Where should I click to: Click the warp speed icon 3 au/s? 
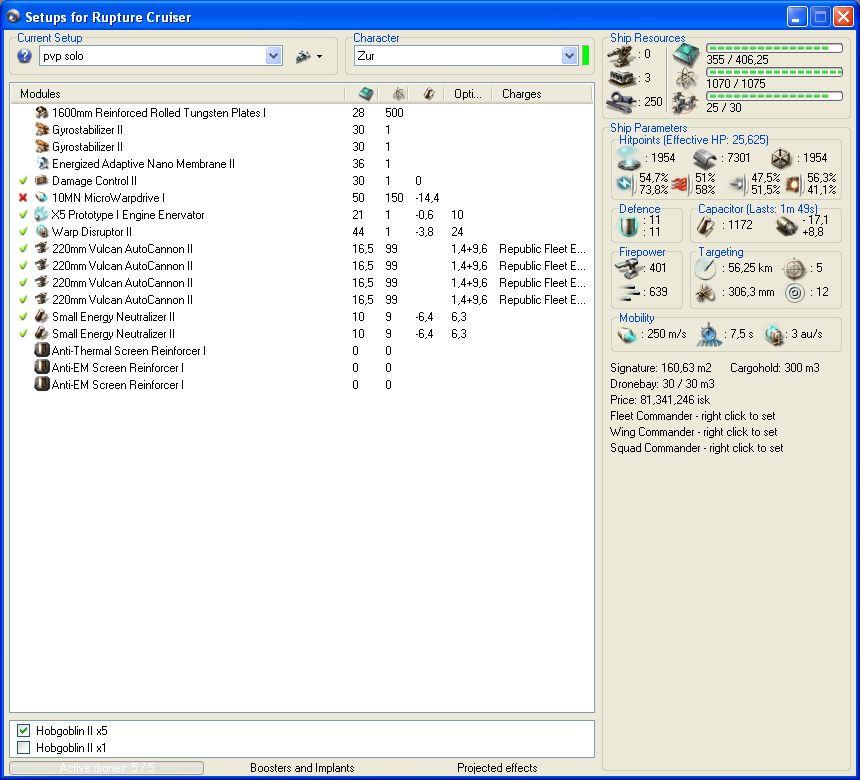point(774,335)
